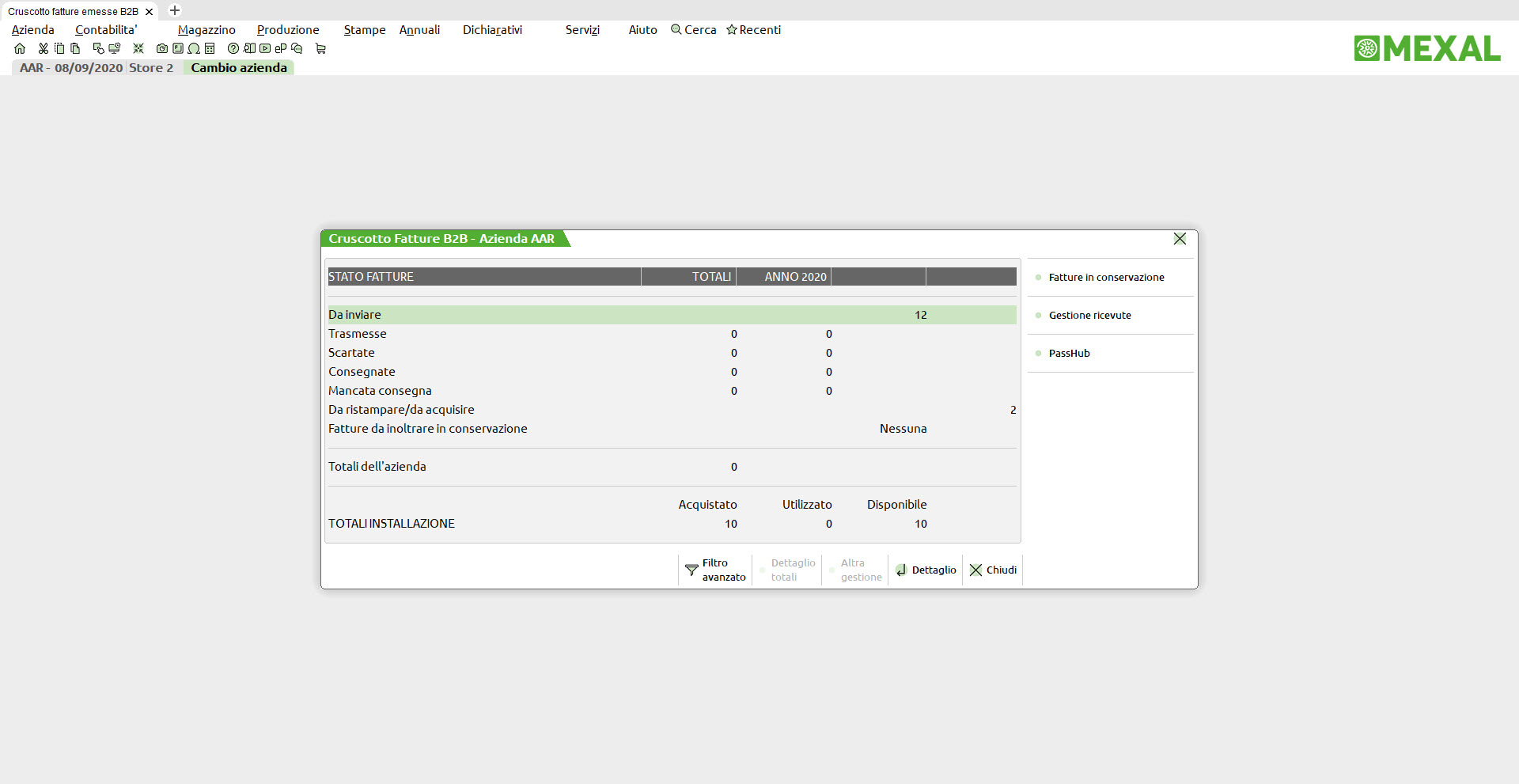Click the scissors cut icon
Image resolution: width=1519 pixels, height=784 pixels.
click(x=44, y=49)
